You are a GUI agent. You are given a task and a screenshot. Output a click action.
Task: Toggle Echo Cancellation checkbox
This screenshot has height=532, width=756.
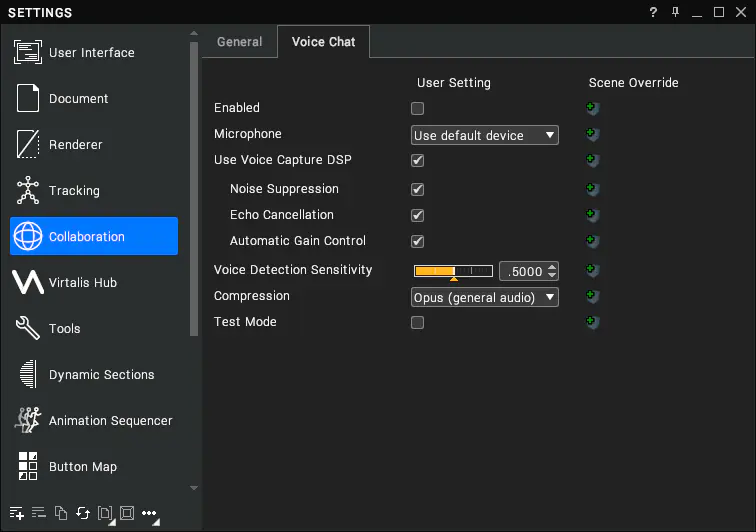[418, 215]
